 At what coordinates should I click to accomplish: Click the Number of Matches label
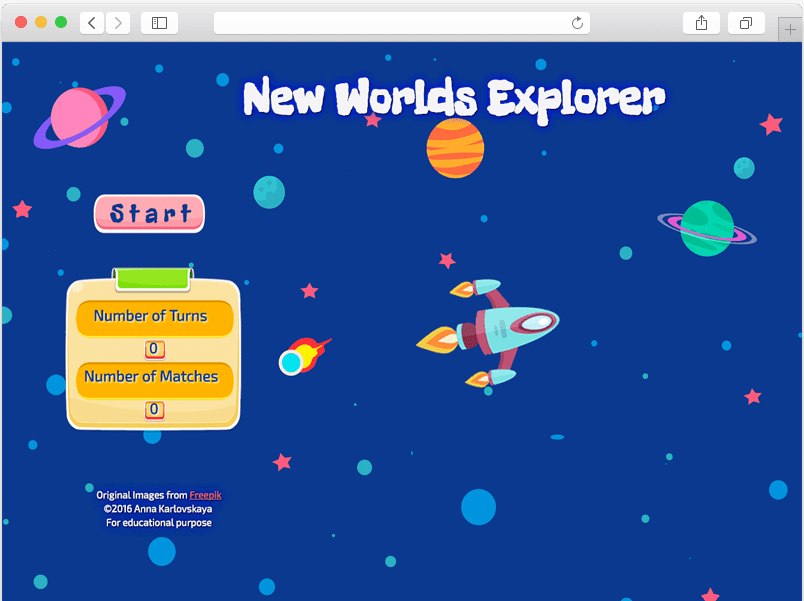tap(152, 377)
